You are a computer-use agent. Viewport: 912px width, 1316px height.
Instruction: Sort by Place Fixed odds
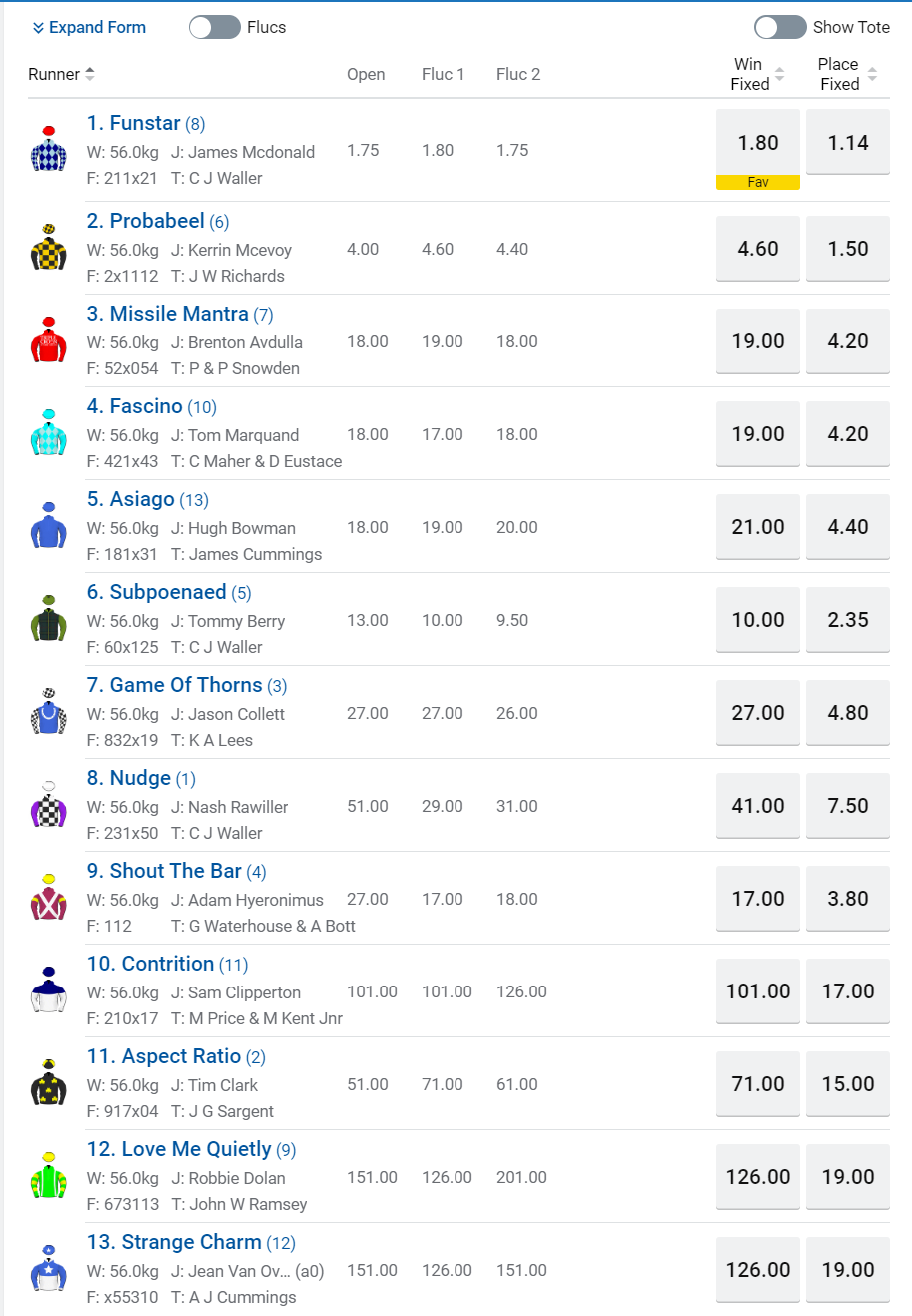[x=872, y=74]
